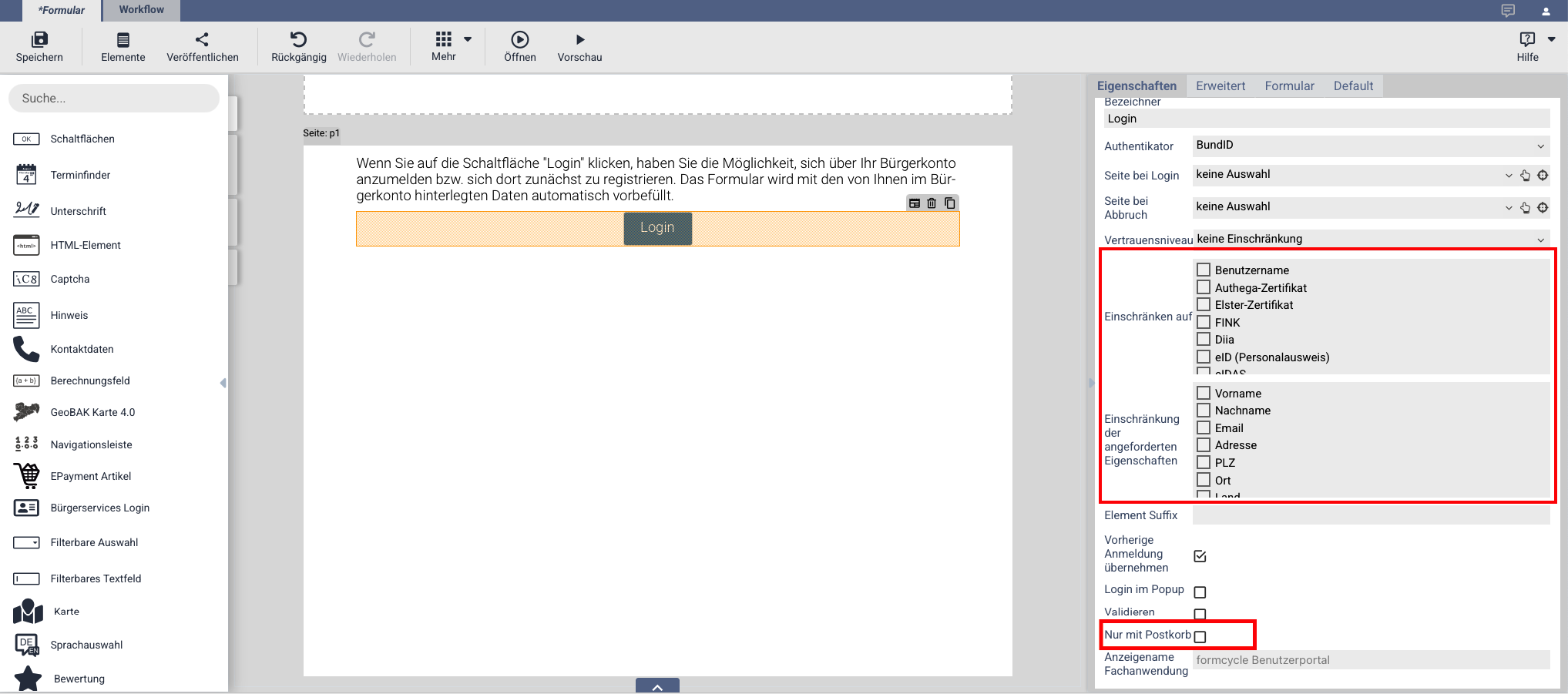Start the Vorschau preview
Viewport: 1568px width, 694px height.
tap(580, 47)
